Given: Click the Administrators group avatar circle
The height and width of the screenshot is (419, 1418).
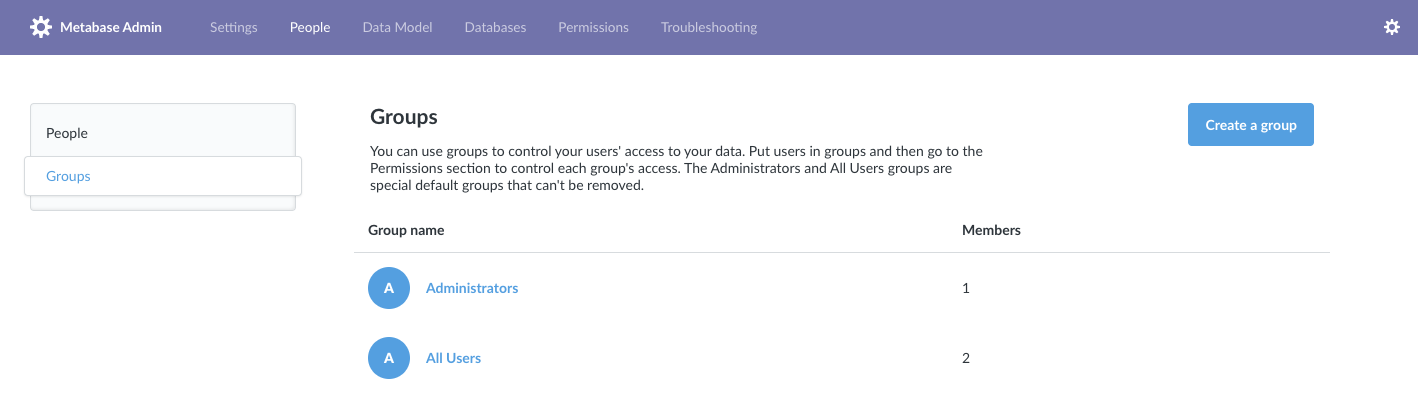Looking at the screenshot, I should click(389, 288).
